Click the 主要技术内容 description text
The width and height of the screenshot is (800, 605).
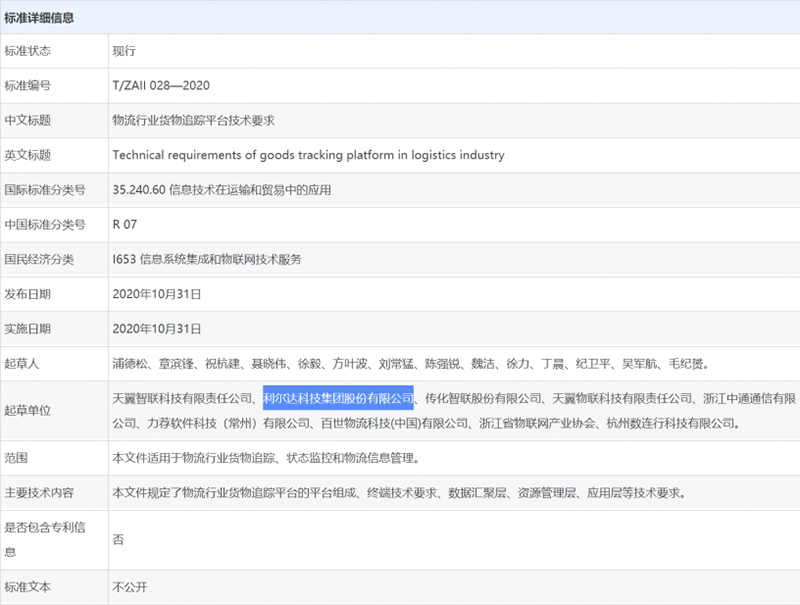coord(398,493)
